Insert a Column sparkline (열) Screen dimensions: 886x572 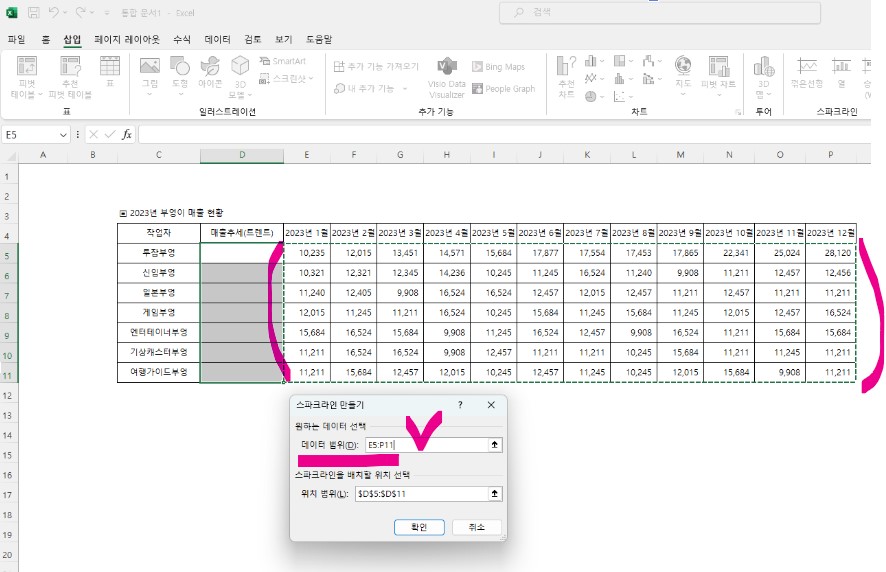[841, 72]
